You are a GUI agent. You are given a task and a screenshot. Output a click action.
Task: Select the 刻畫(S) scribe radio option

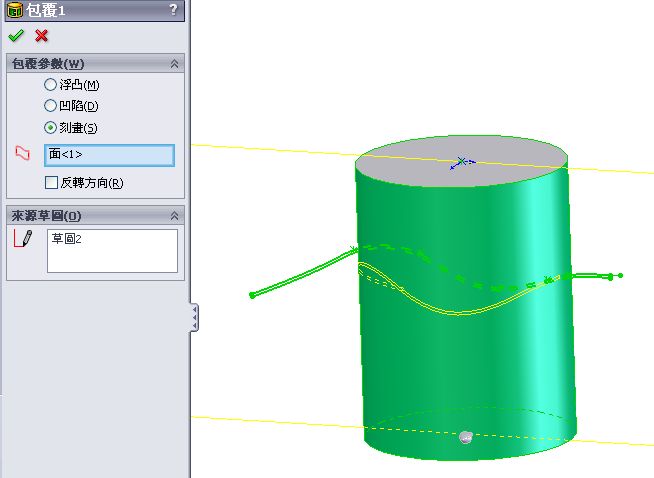click(50, 127)
